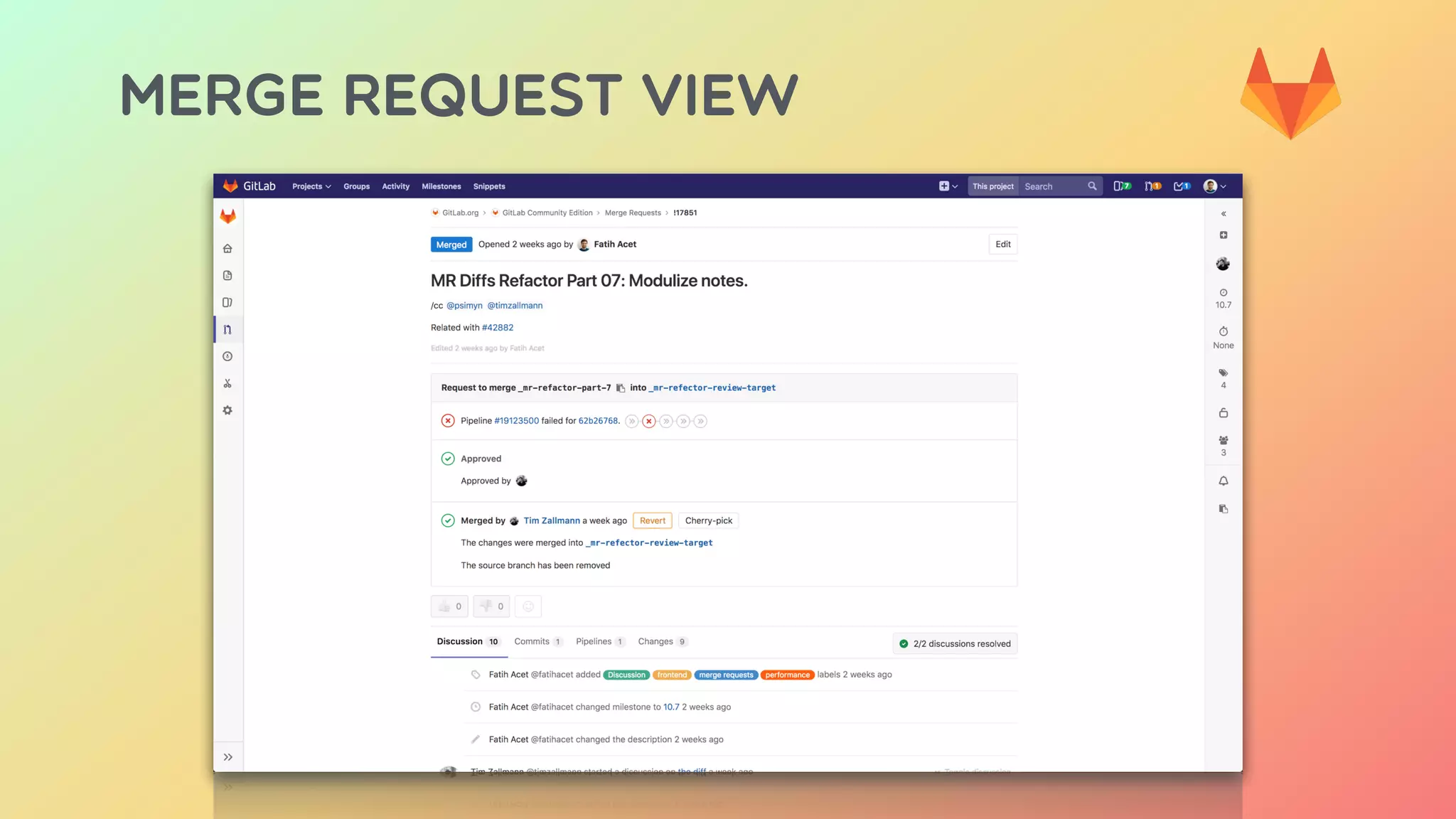
Task: Open Merge Requests in left sidebar
Action: pos(227,330)
